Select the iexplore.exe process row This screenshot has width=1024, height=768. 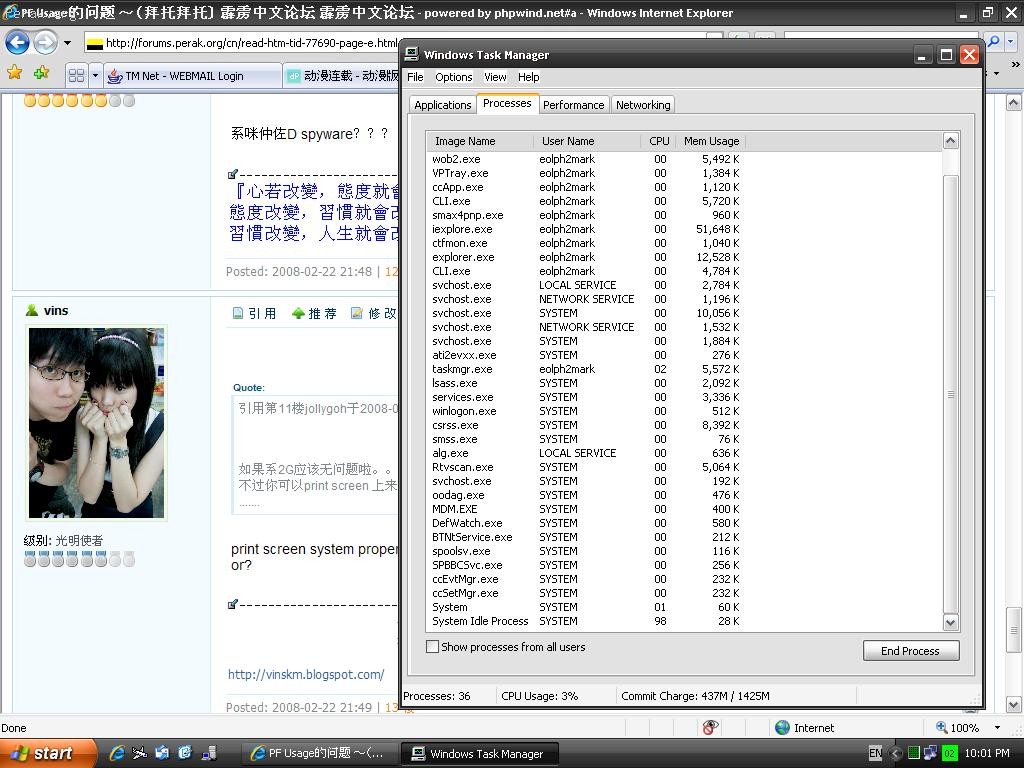point(586,229)
